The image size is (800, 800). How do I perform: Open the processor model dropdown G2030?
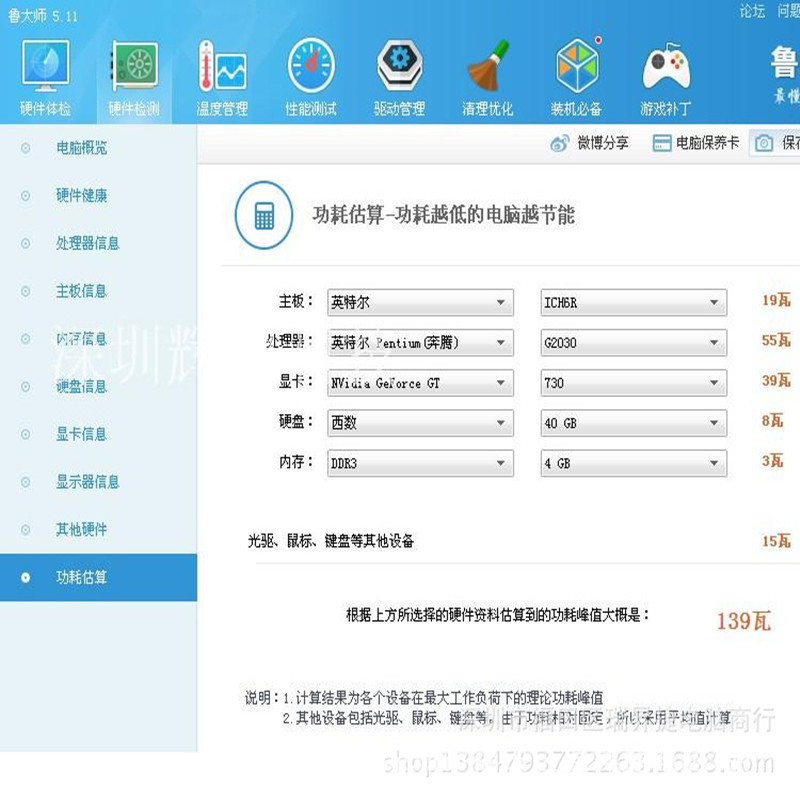[x=634, y=342]
